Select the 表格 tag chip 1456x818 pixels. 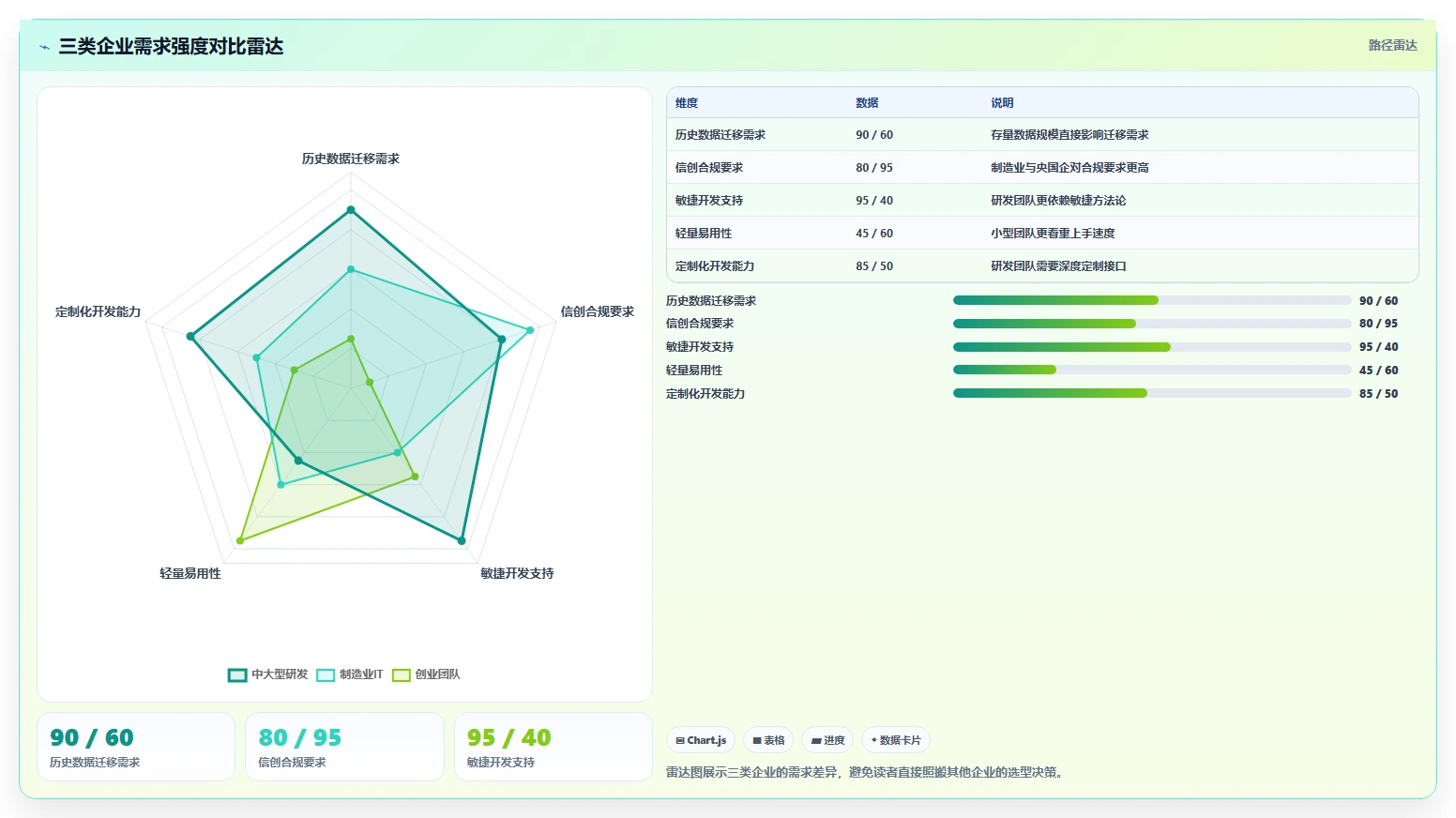(768, 740)
